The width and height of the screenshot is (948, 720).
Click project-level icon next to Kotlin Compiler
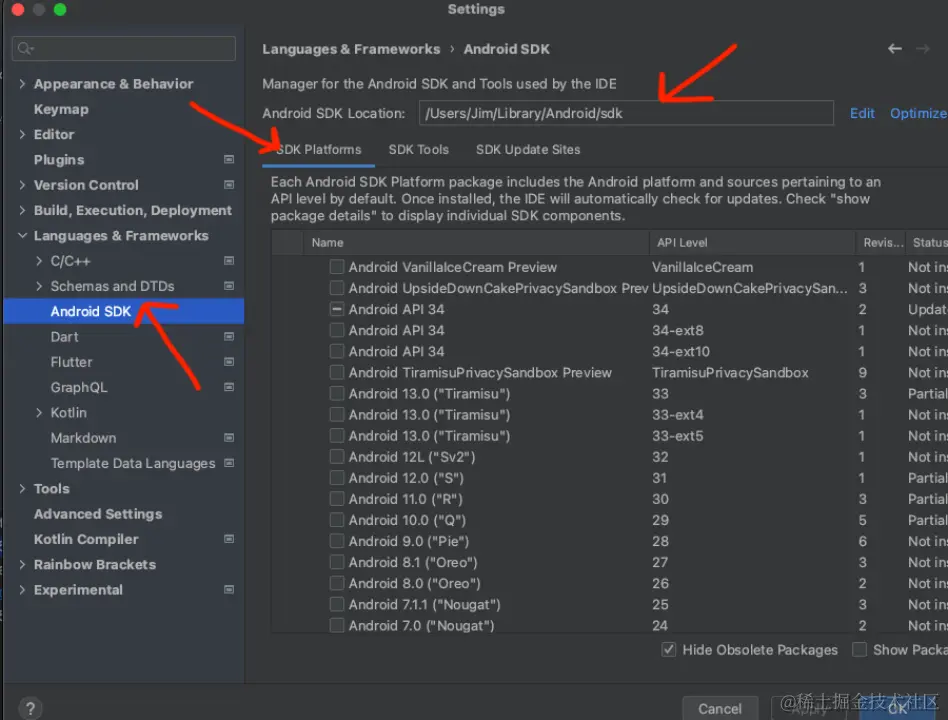pos(229,539)
